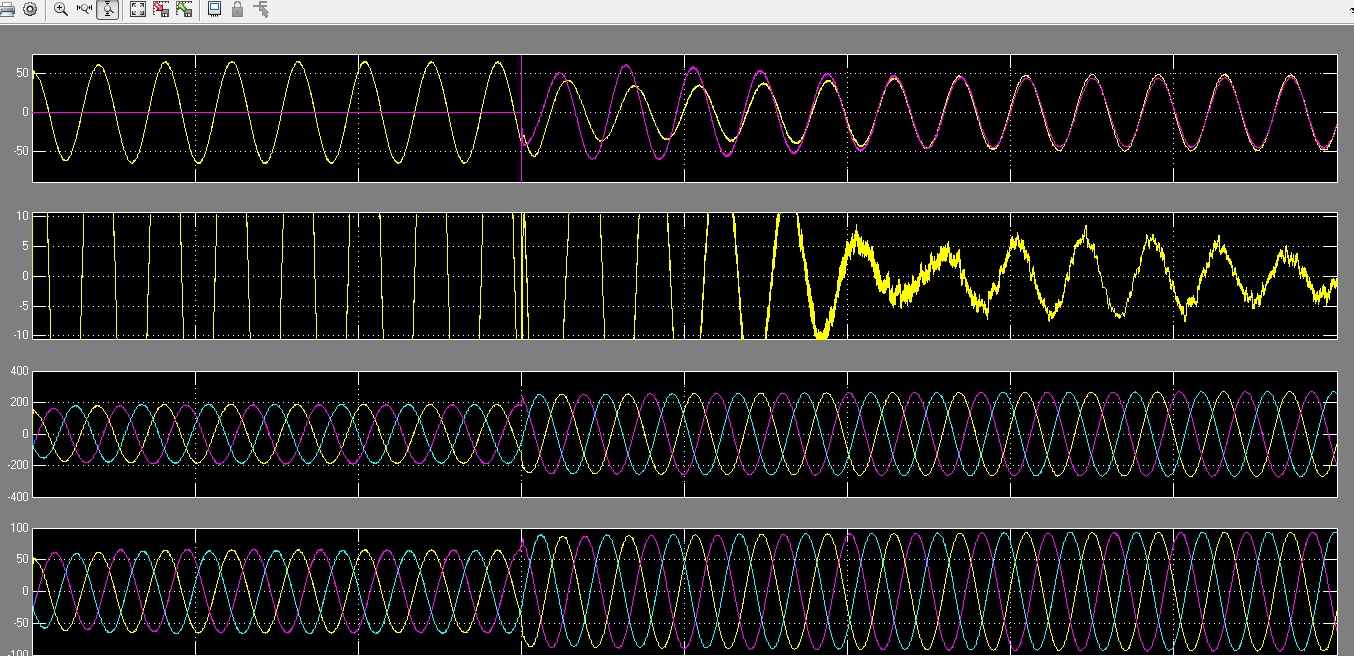1354x656 pixels.
Task: Click the bottom plot of three-phase currents
Action: tap(685, 593)
